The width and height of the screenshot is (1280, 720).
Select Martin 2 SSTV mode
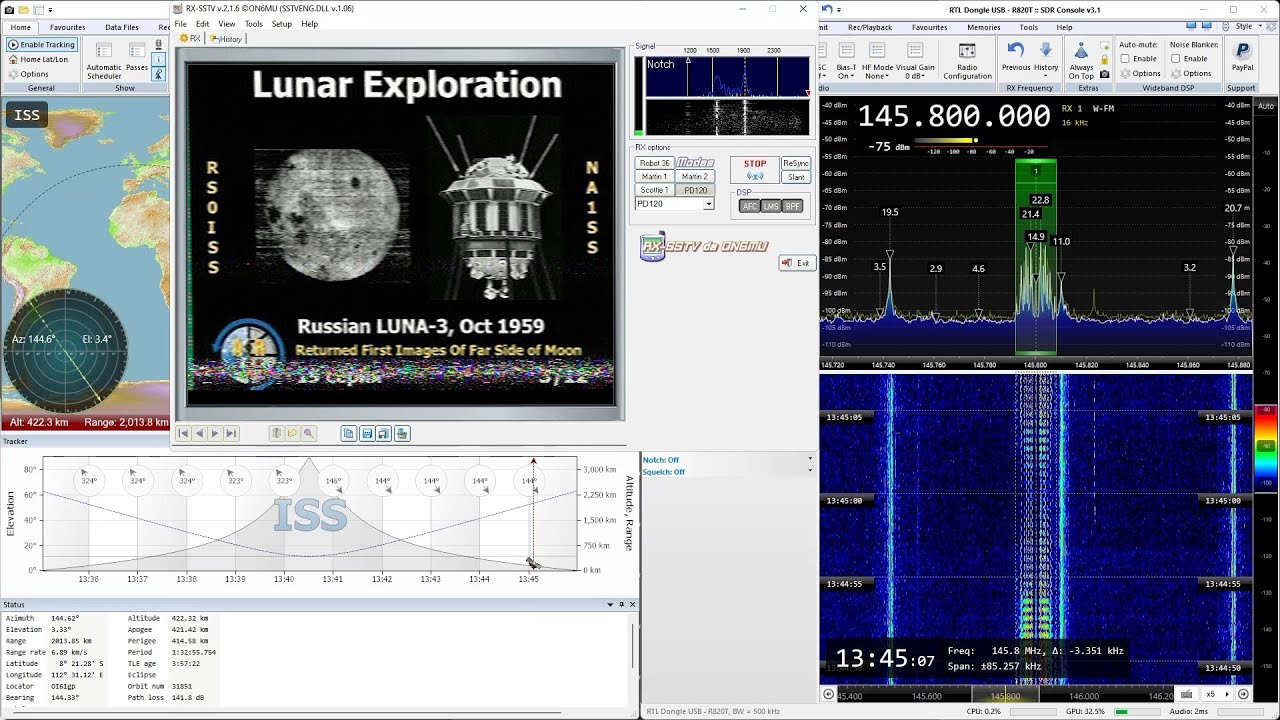pos(694,176)
